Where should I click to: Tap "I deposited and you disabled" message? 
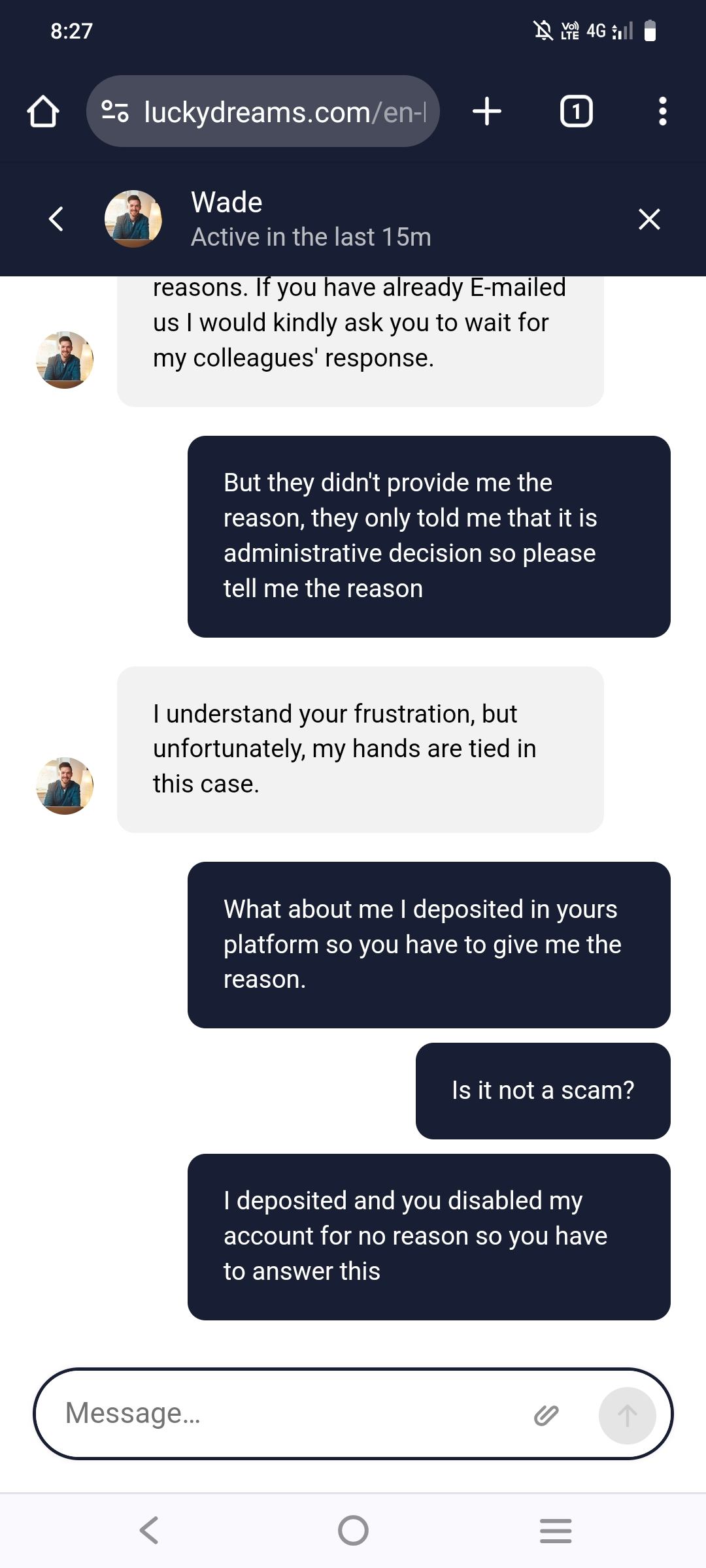pos(429,1236)
